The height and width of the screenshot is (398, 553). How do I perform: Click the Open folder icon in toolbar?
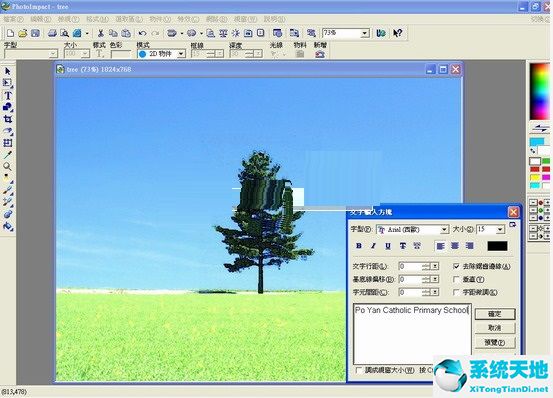(x=23, y=33)
